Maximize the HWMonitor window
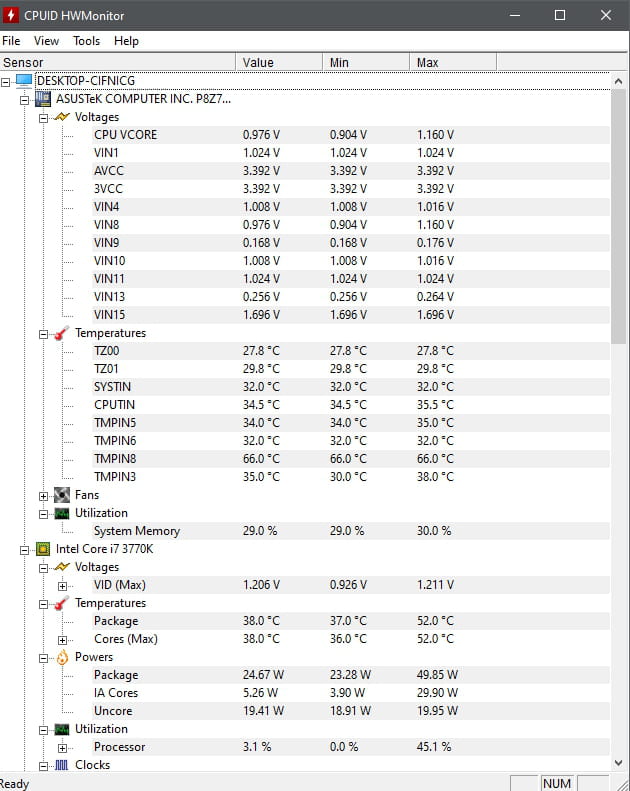This screenshot has width=630, height=791. click(x=560, y=15)
